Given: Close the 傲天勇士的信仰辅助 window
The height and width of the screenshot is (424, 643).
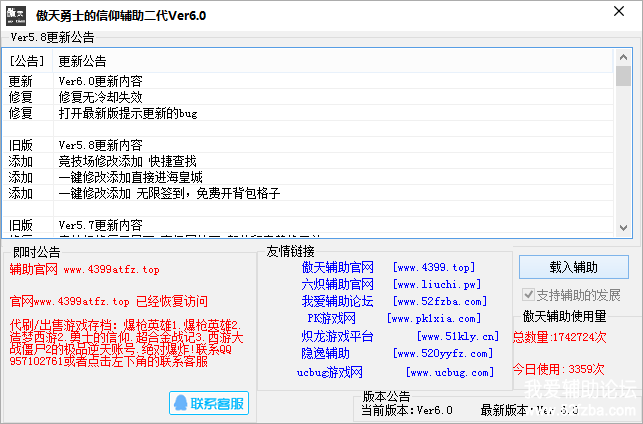Looking at the screenshot, I should pyautogui.click(x=619, y=11).
